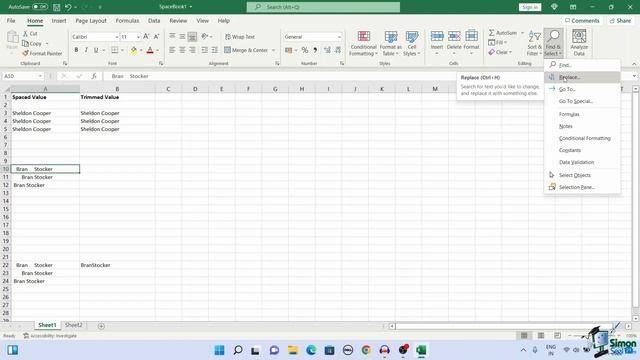This screenshot has width=640, height=360.
Task: Switch to the Page Layout tab
Action: pyautogui.click(x=91, y=20)
